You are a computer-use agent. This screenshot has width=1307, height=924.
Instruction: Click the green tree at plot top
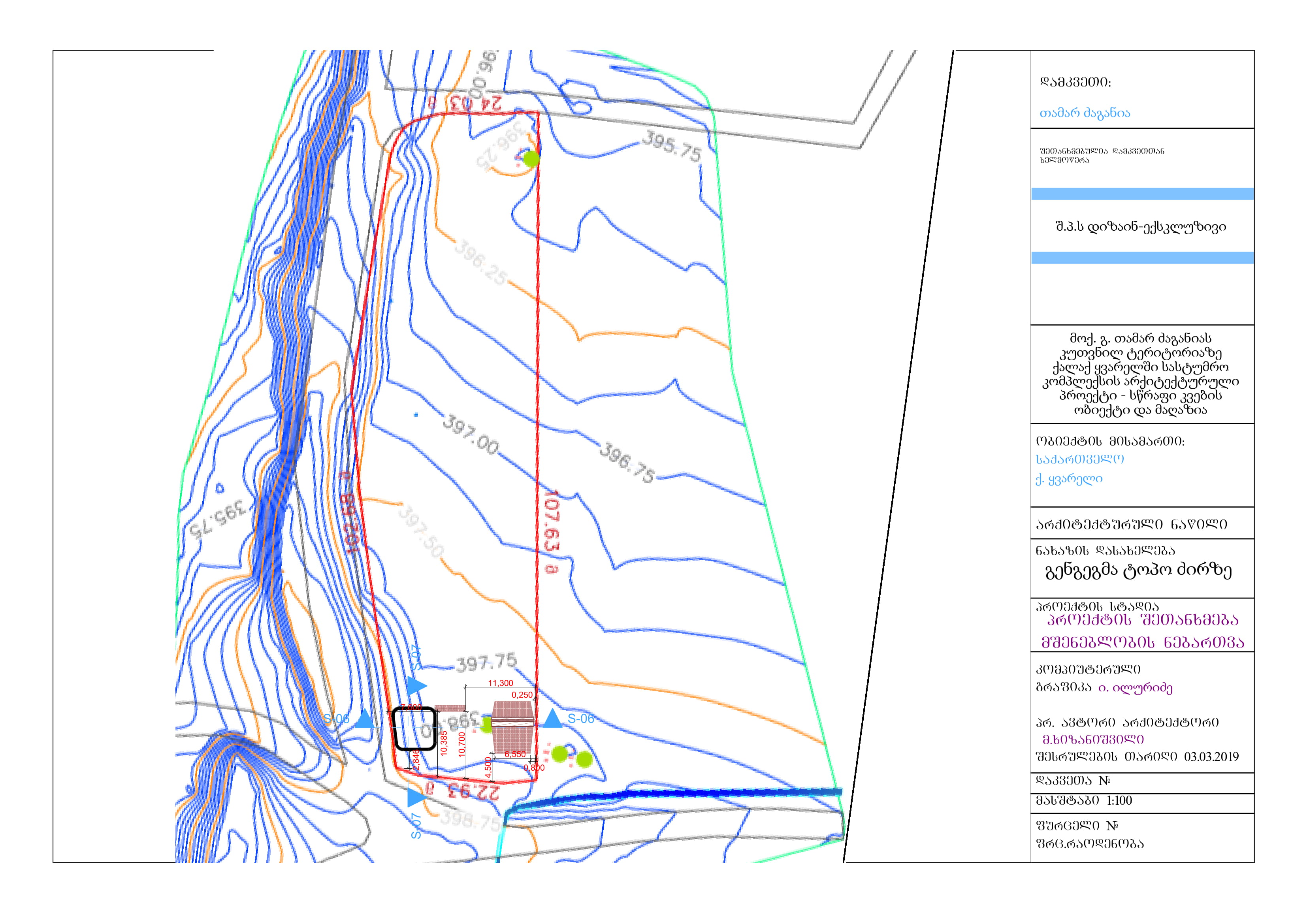pos(531,158)
